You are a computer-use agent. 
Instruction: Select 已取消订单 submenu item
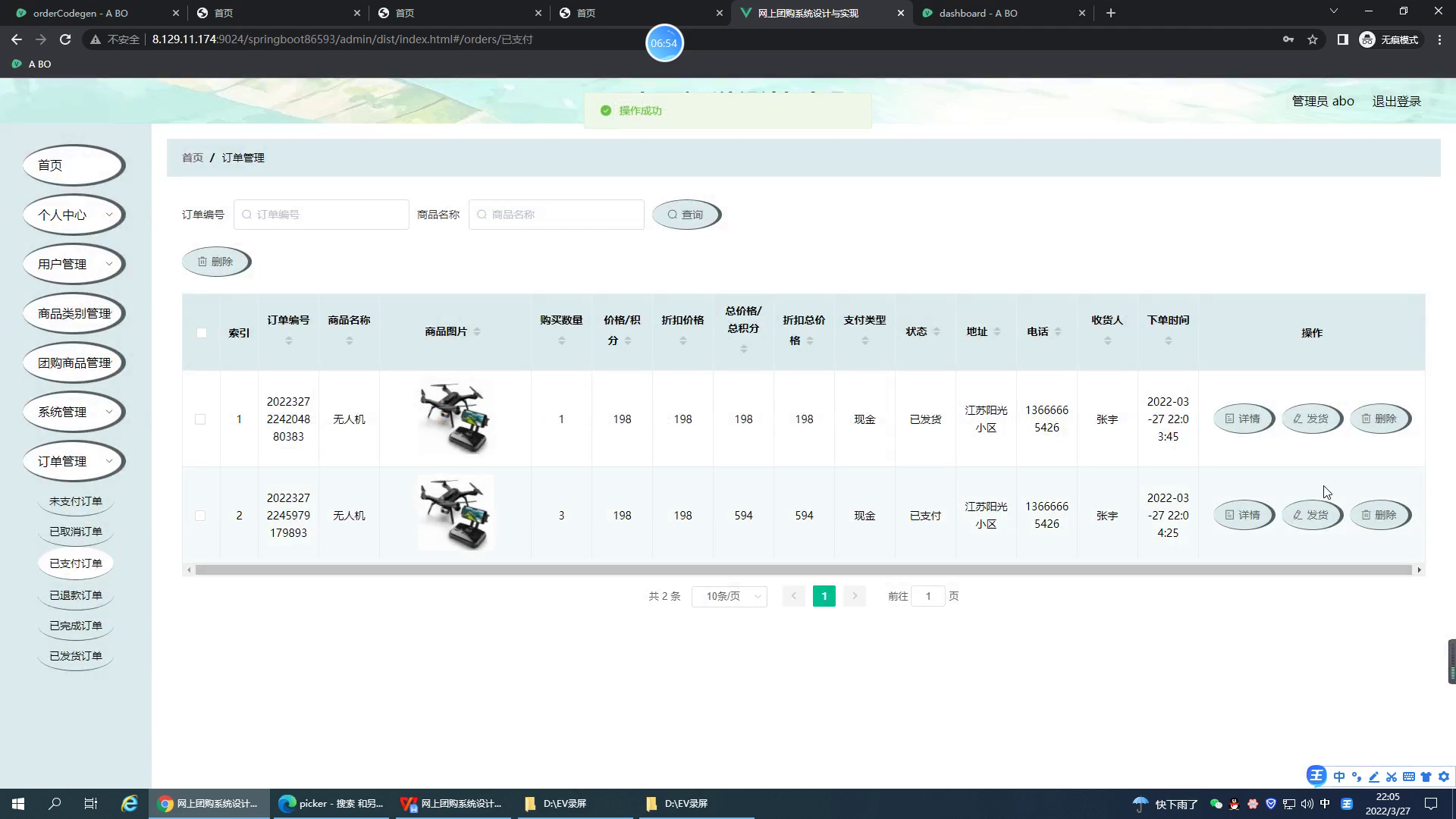tap(76, 532)
